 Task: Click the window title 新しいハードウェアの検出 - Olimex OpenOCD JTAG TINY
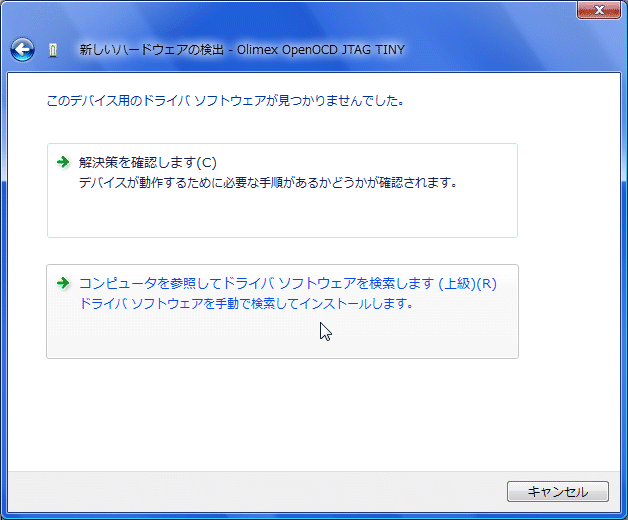pos(242,50)
